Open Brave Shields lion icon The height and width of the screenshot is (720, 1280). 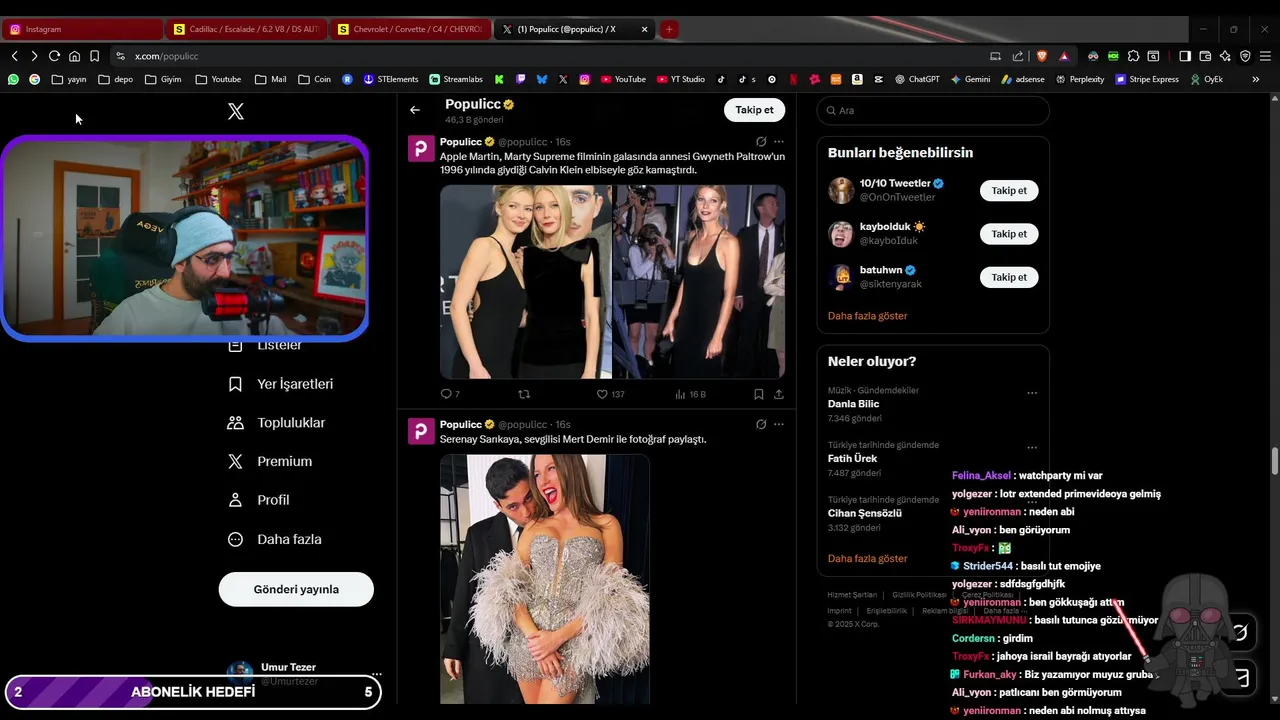coord(1042,56)
